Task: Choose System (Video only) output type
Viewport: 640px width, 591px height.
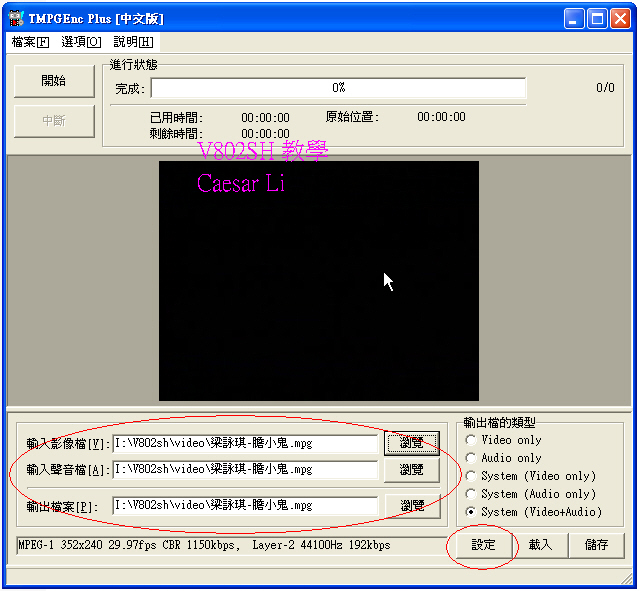Action: tap(471, 476)
